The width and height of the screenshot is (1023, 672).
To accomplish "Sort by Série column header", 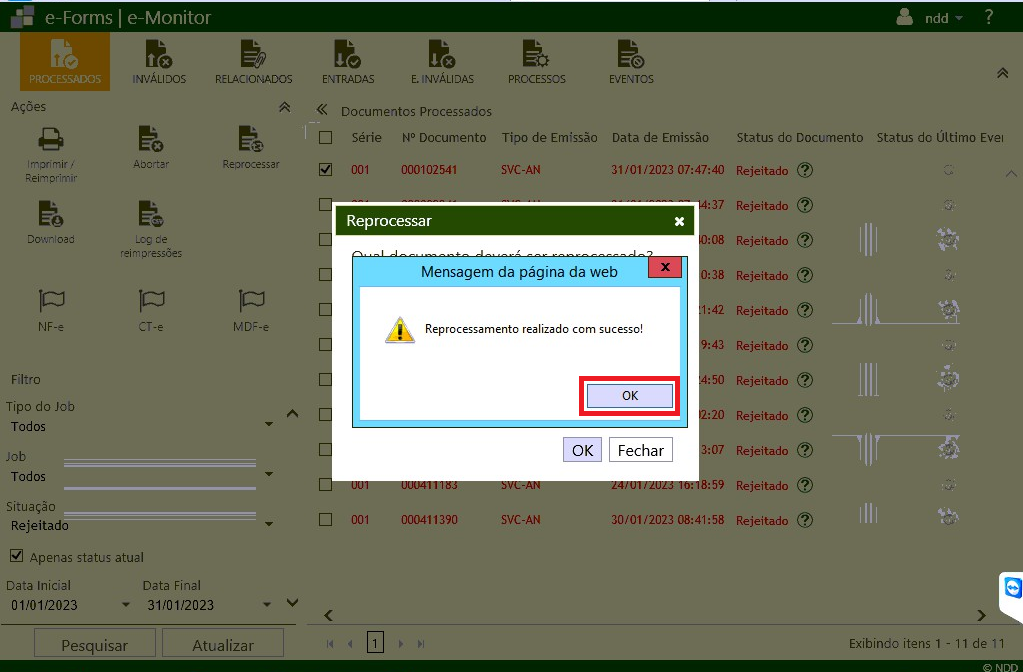I will click(x=366, y=138).
